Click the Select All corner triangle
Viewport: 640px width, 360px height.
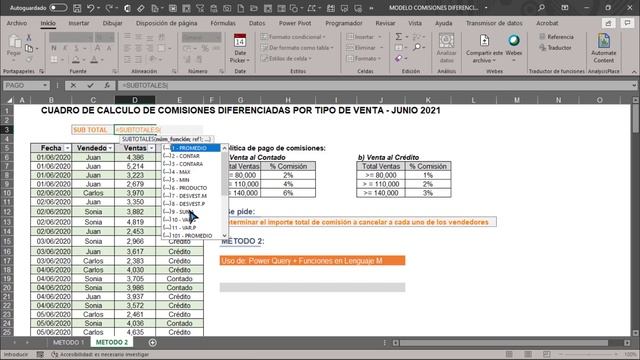(10, 100)
